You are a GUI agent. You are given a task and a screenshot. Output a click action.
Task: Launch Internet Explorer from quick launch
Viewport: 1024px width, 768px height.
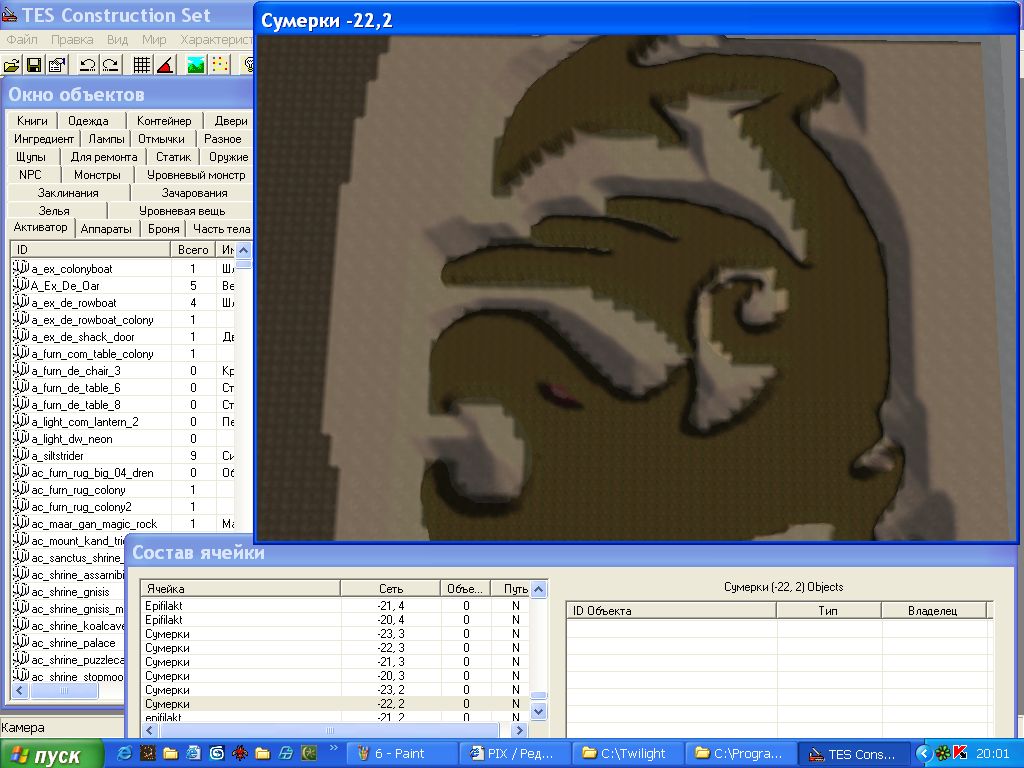123,754
